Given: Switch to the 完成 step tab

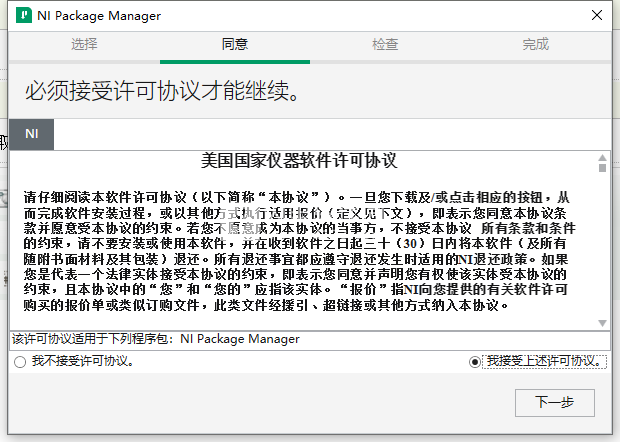Looking at the screenshot, I should [x=536, y=44].
